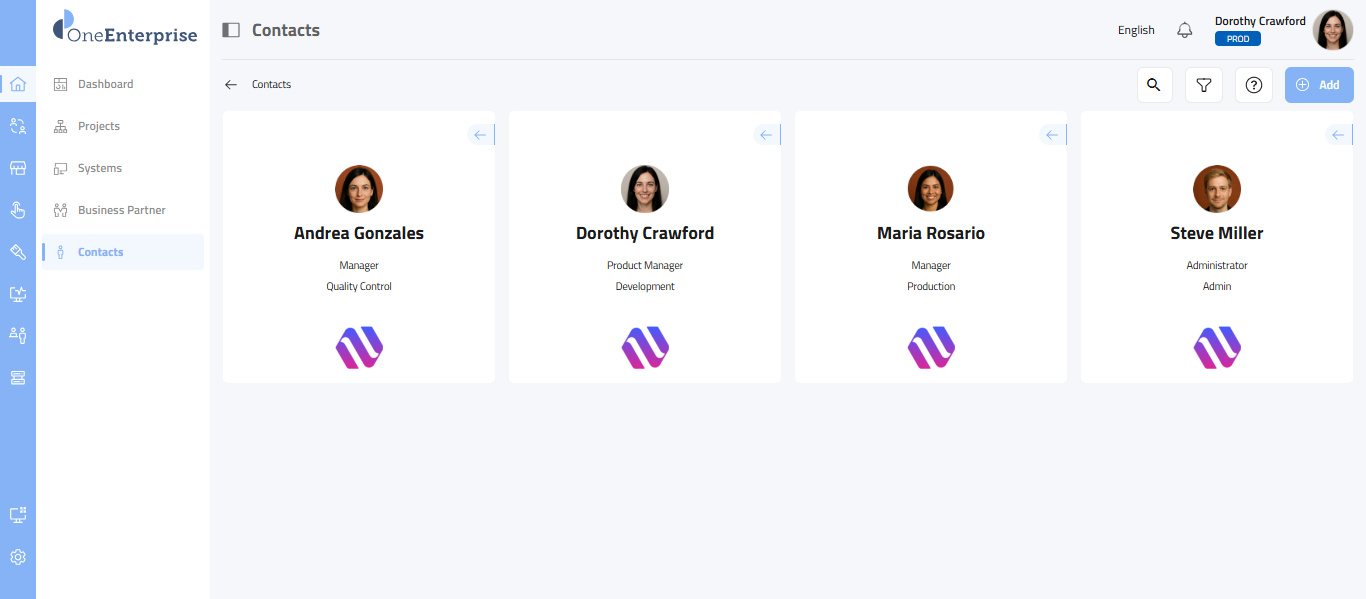Click the notification bell icon
This screenshot has height=599, width=1366.
point(1185,30)
